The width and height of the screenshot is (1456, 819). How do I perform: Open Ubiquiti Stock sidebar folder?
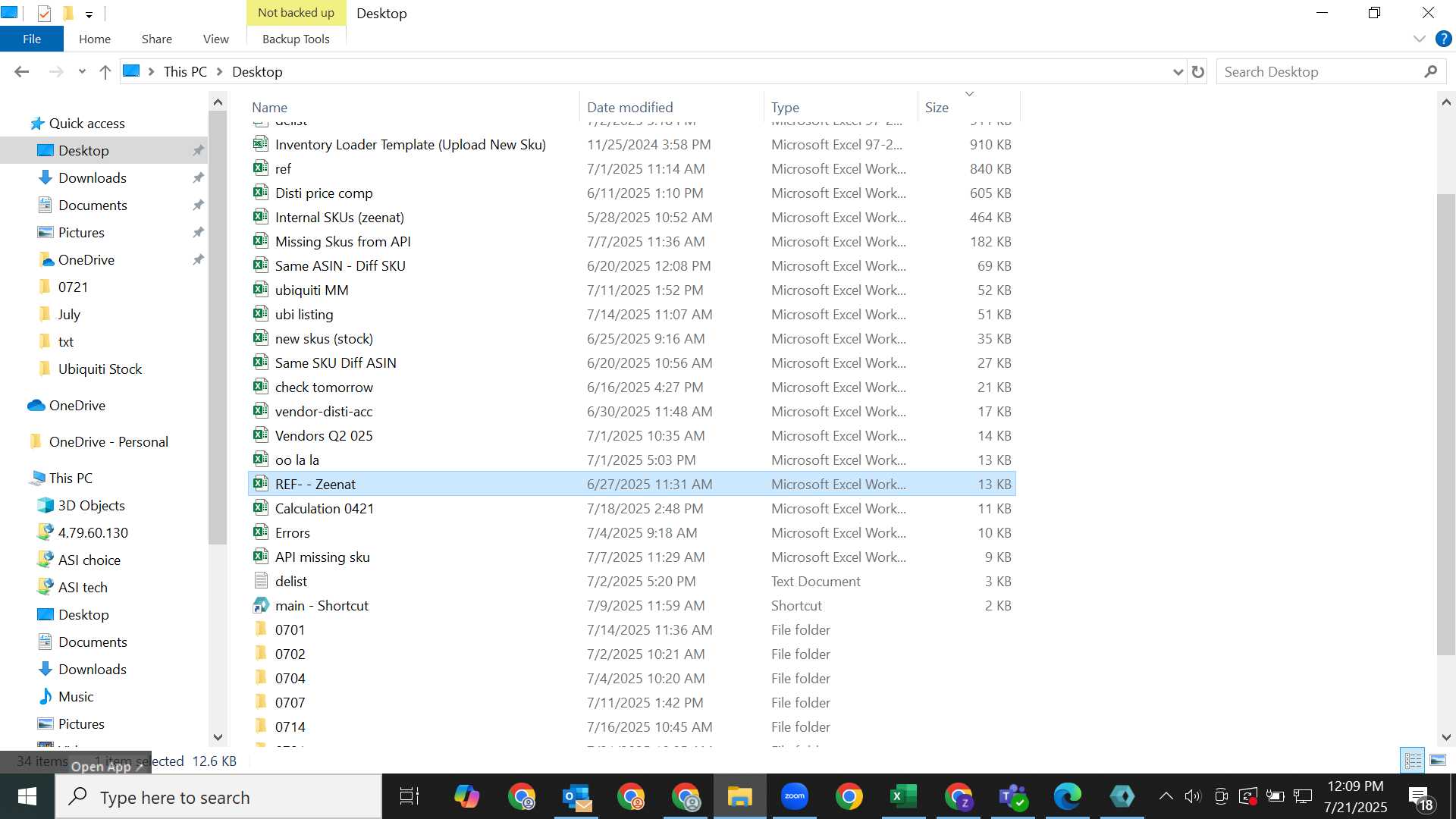click(100, 369)
